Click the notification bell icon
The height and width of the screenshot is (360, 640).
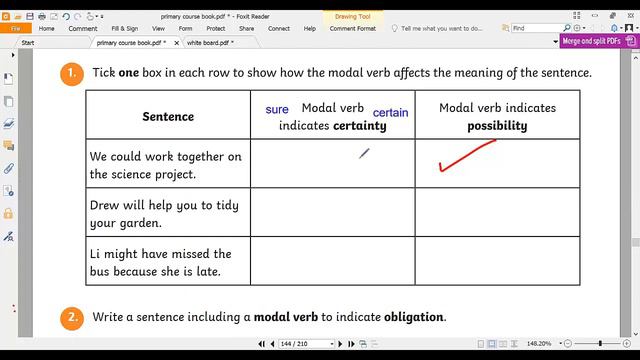point(614,28)
